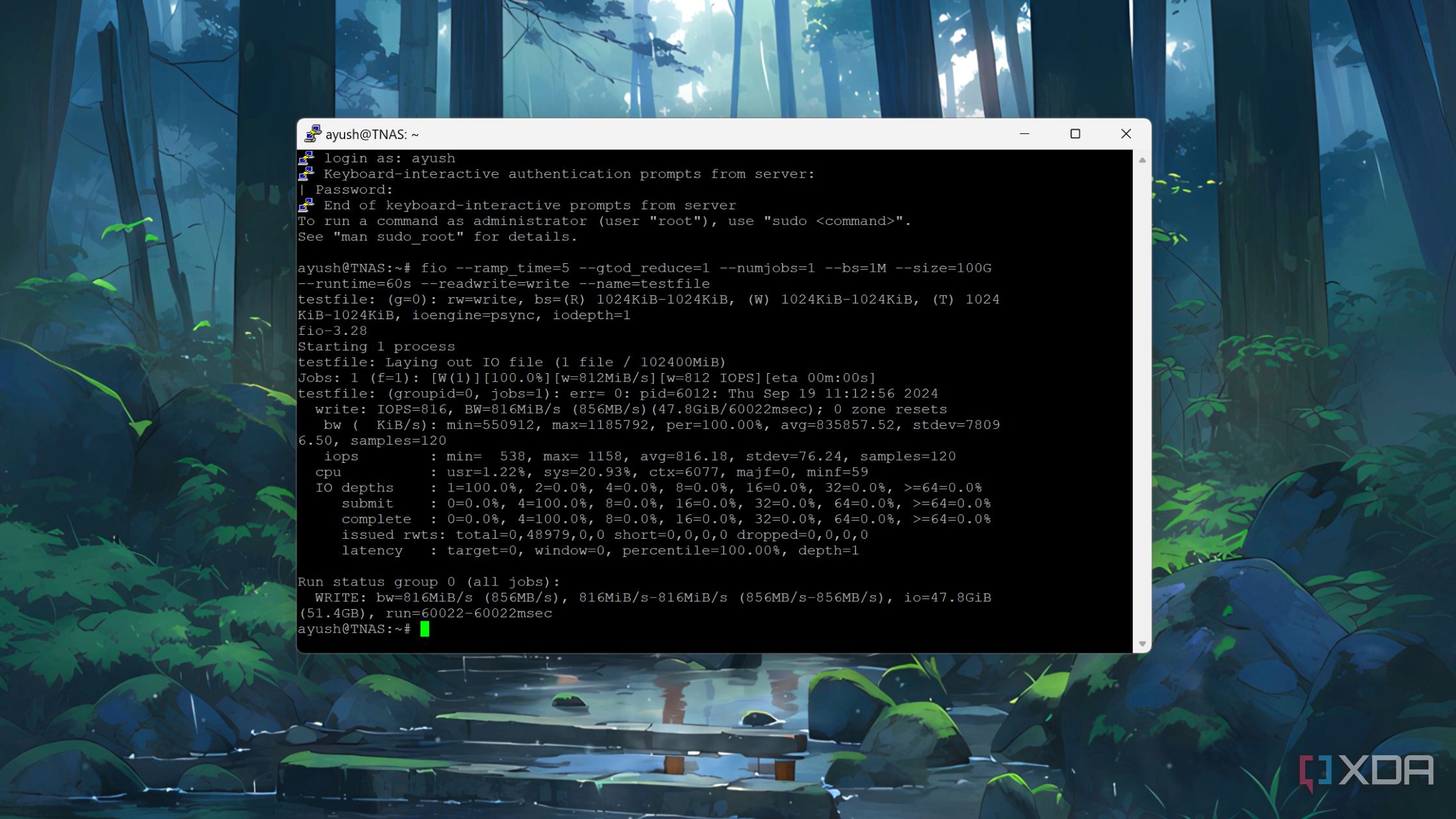Maximize the PuTTY terminal window

point(1075,134)
